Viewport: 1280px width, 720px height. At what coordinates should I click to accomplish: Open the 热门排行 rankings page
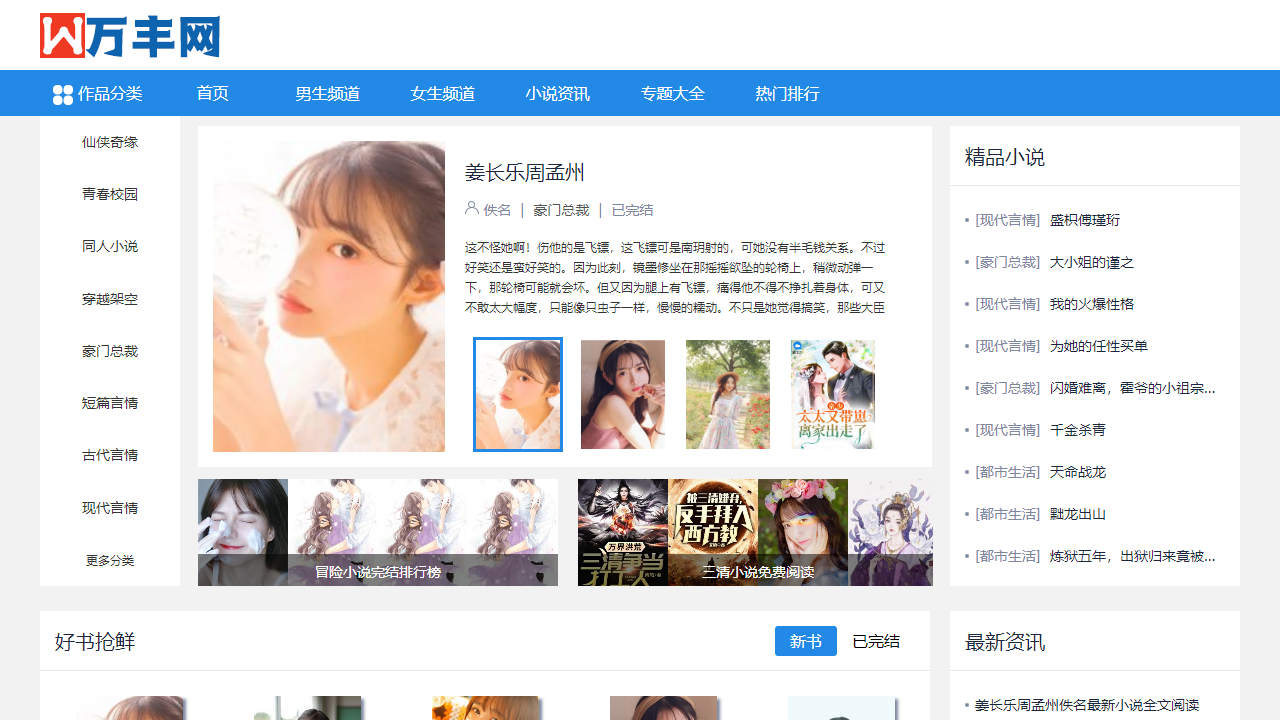tap(788, 94)
